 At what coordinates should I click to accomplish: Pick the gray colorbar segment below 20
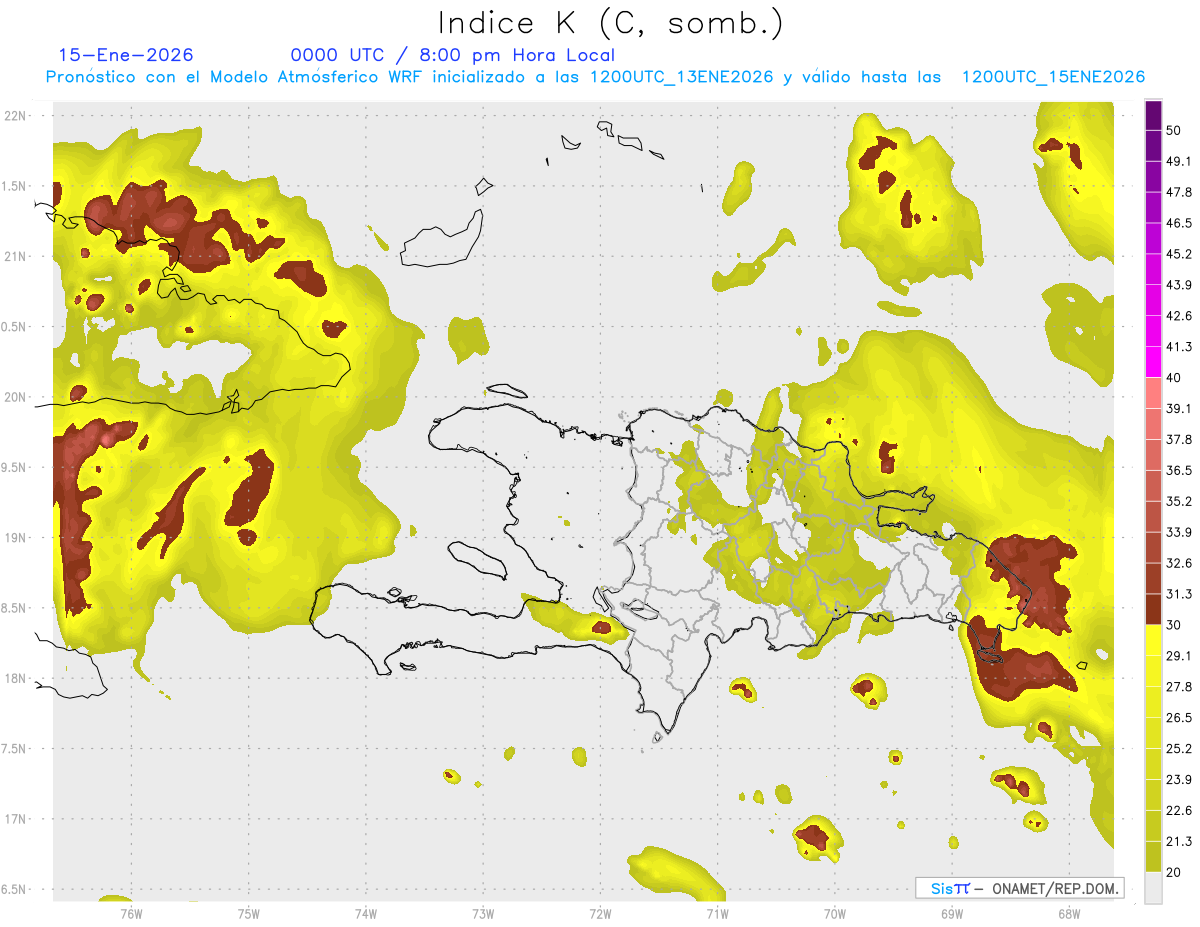(1153, 888)
